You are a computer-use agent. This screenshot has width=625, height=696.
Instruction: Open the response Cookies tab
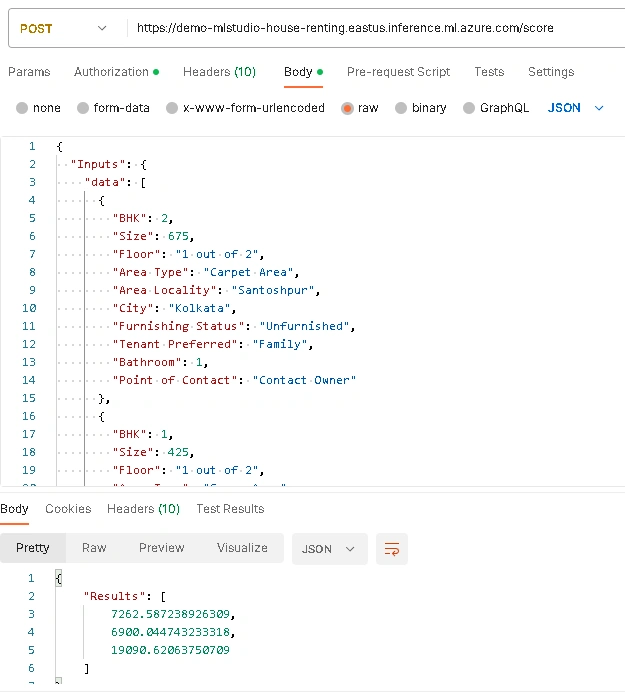tap(68, 509)
